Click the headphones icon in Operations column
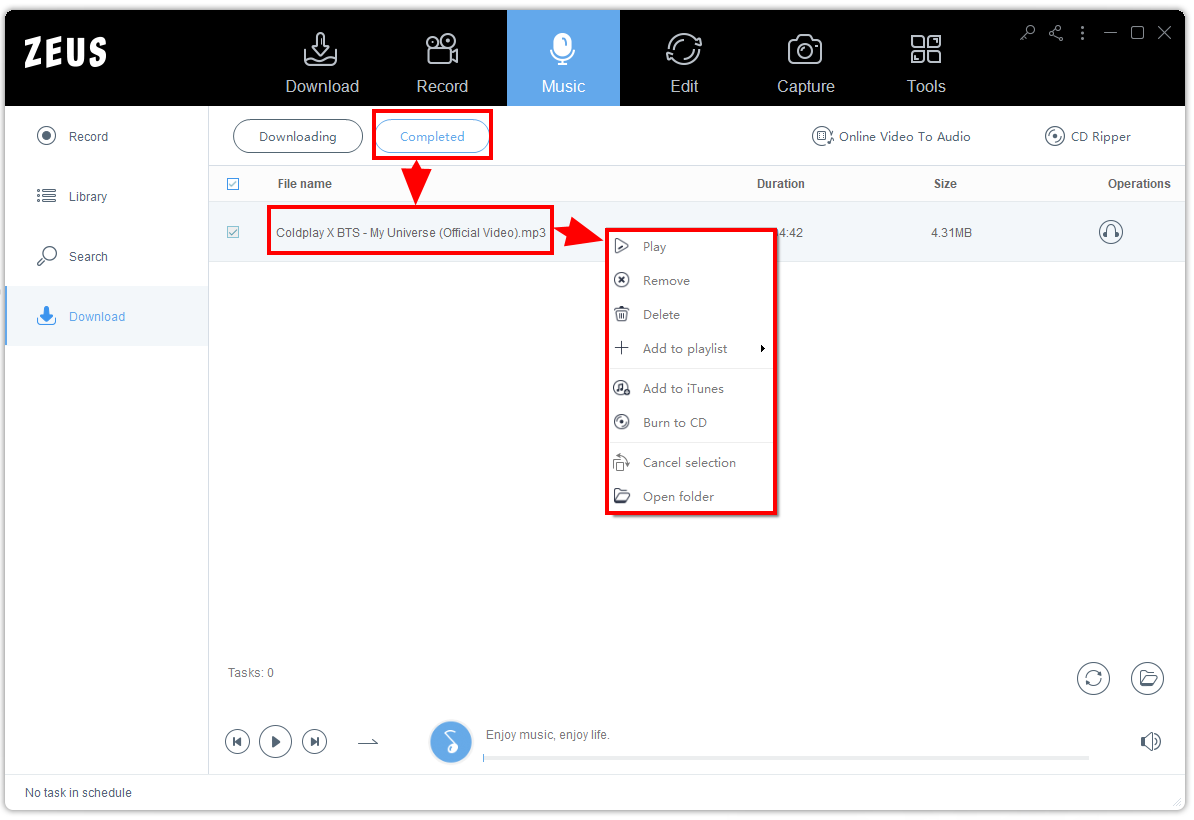This screenshot has width=1194, height=820. pyautogui.click(x=1111, y=231)
